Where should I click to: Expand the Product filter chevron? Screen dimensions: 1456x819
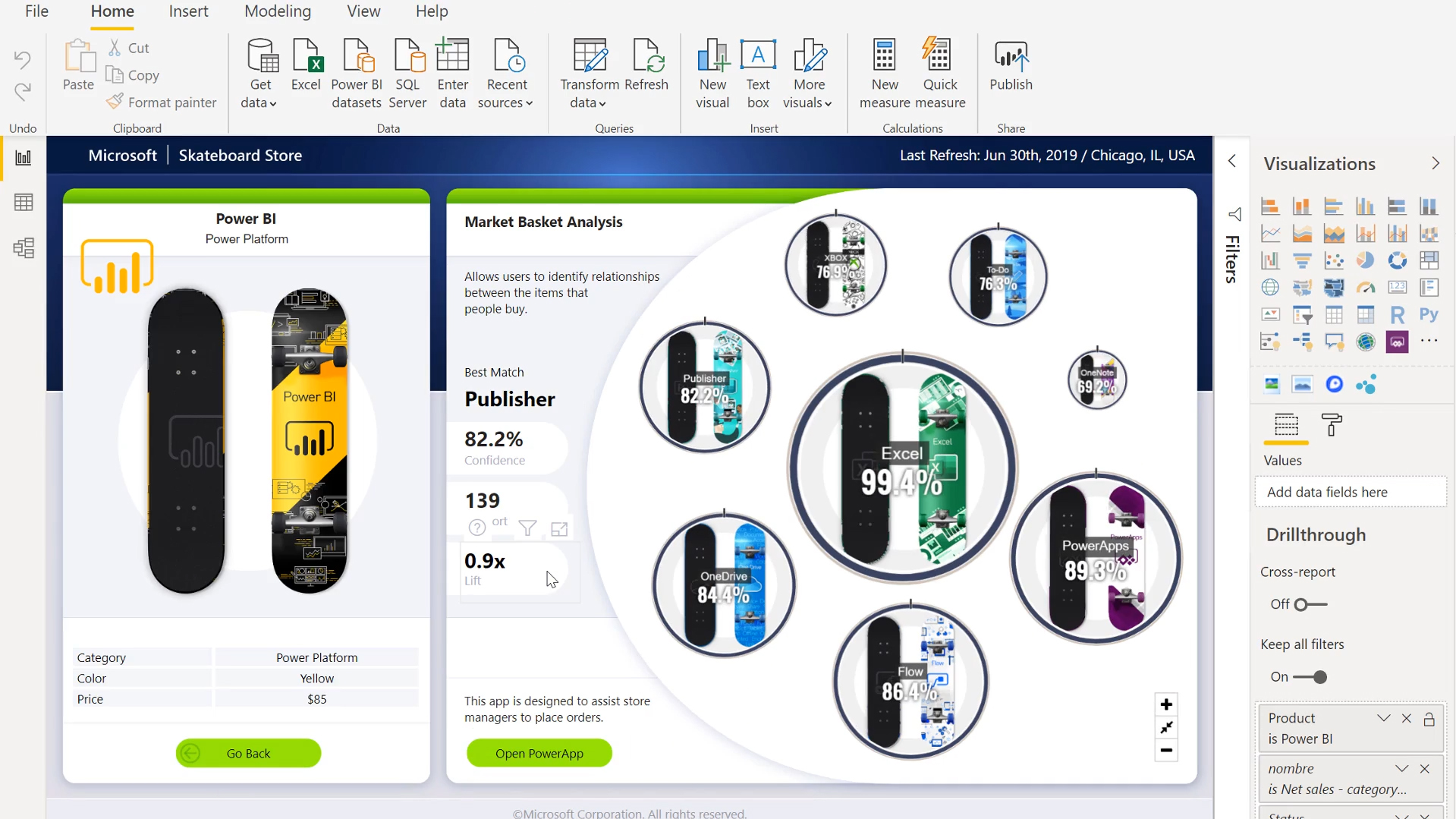1384,718
